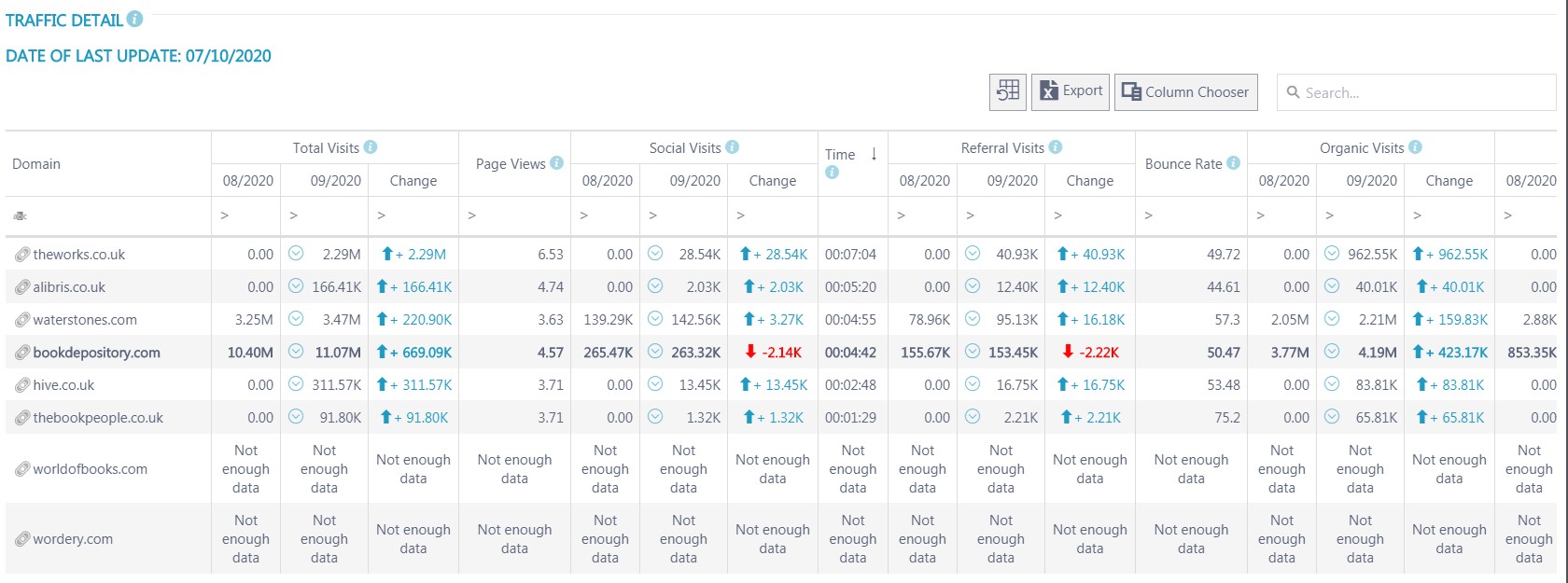Select the Total Visits group header
This screenshot has width=1568, height=583.
click(x=326, y=147)
